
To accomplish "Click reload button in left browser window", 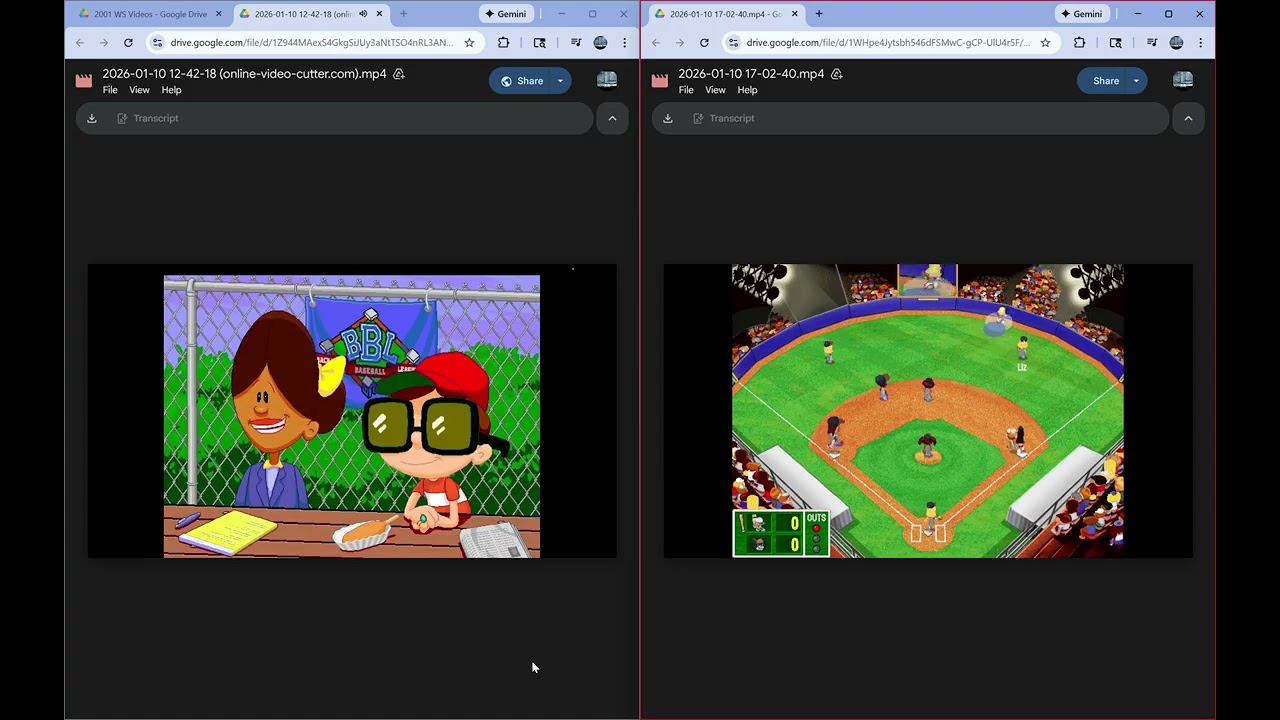I will tap(128, 43).
